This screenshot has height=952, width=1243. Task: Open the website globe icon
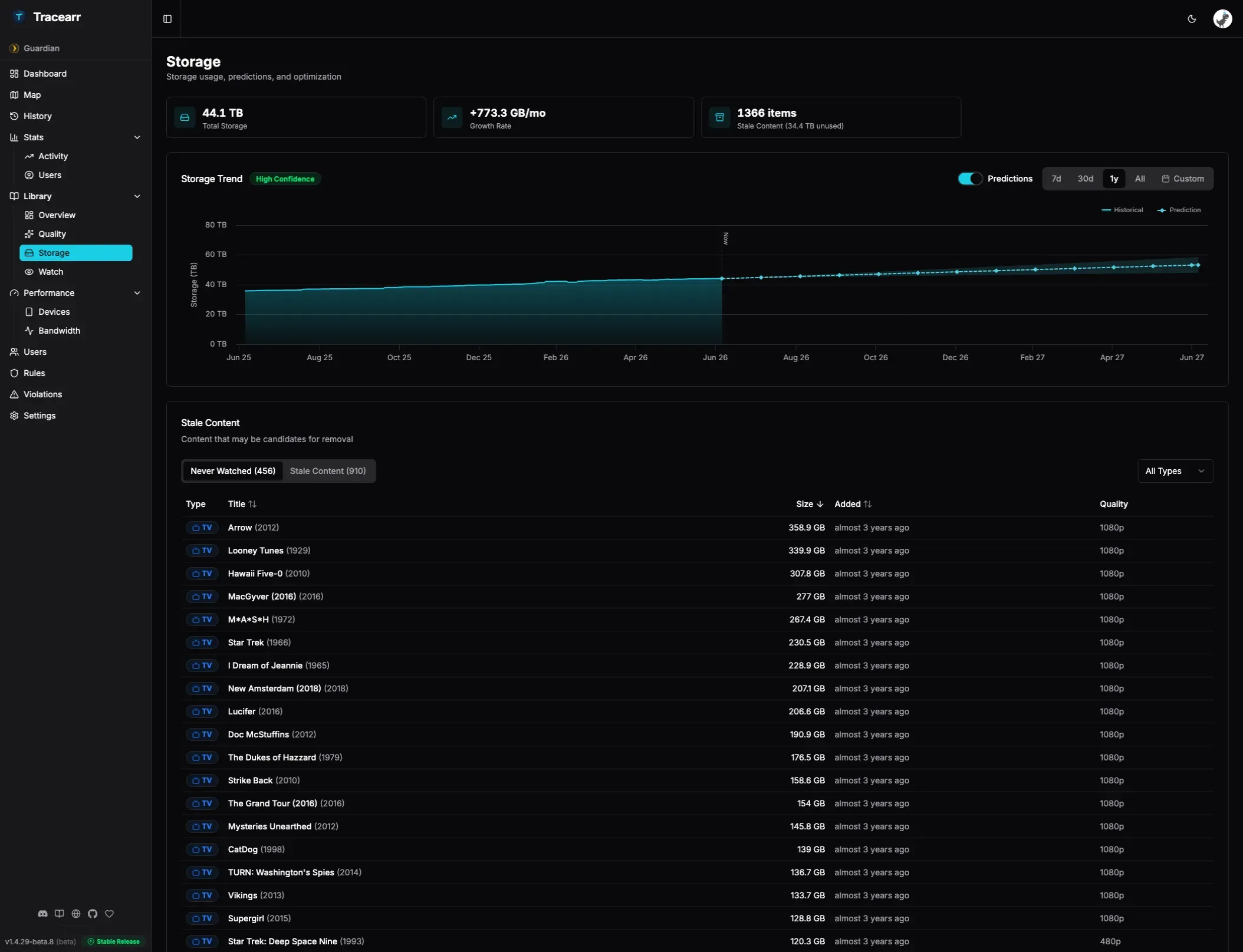click(76, 914)
